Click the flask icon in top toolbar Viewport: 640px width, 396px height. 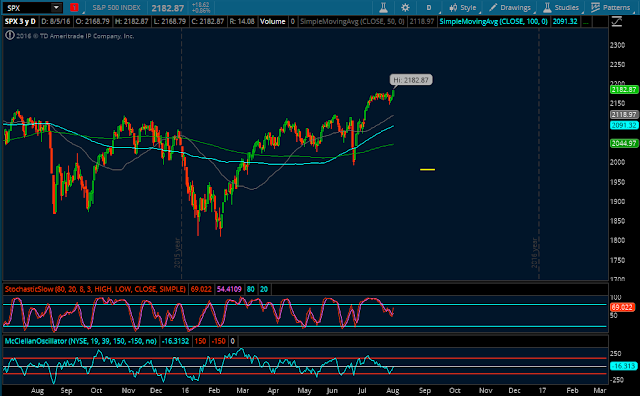tap(383, 7)
